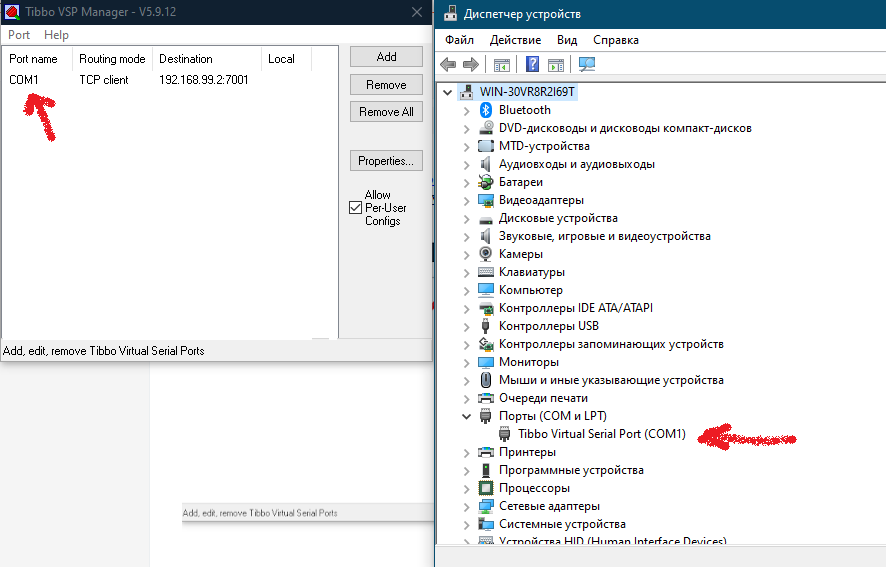Click the Видеоадаптеры display adapter icon
The height and width of the screenshot is (567, 886).
[x=485, y=200]
